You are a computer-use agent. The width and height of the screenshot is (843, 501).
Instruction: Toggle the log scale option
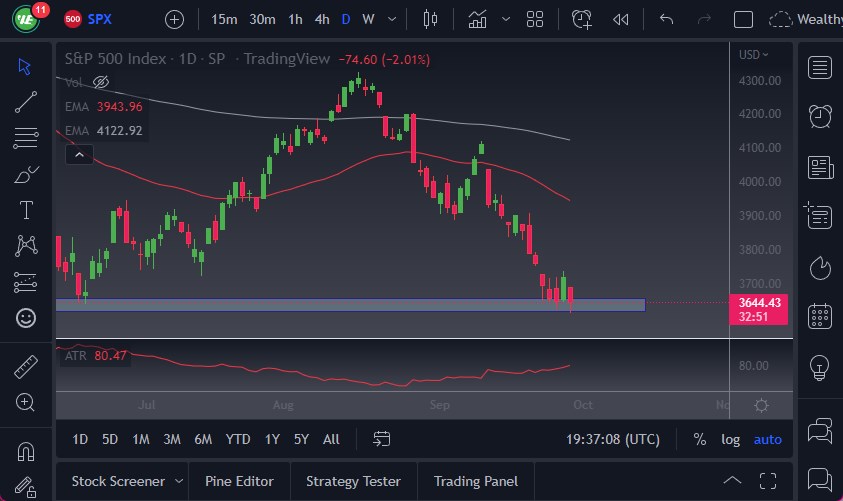point(731,439)
